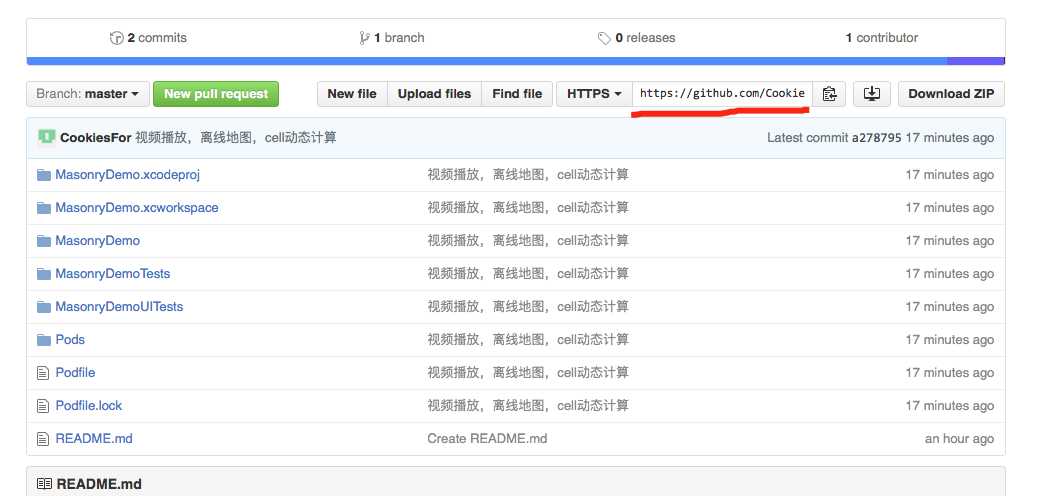Click the MasonryDemo.xcworkspace folder icon

44,208
